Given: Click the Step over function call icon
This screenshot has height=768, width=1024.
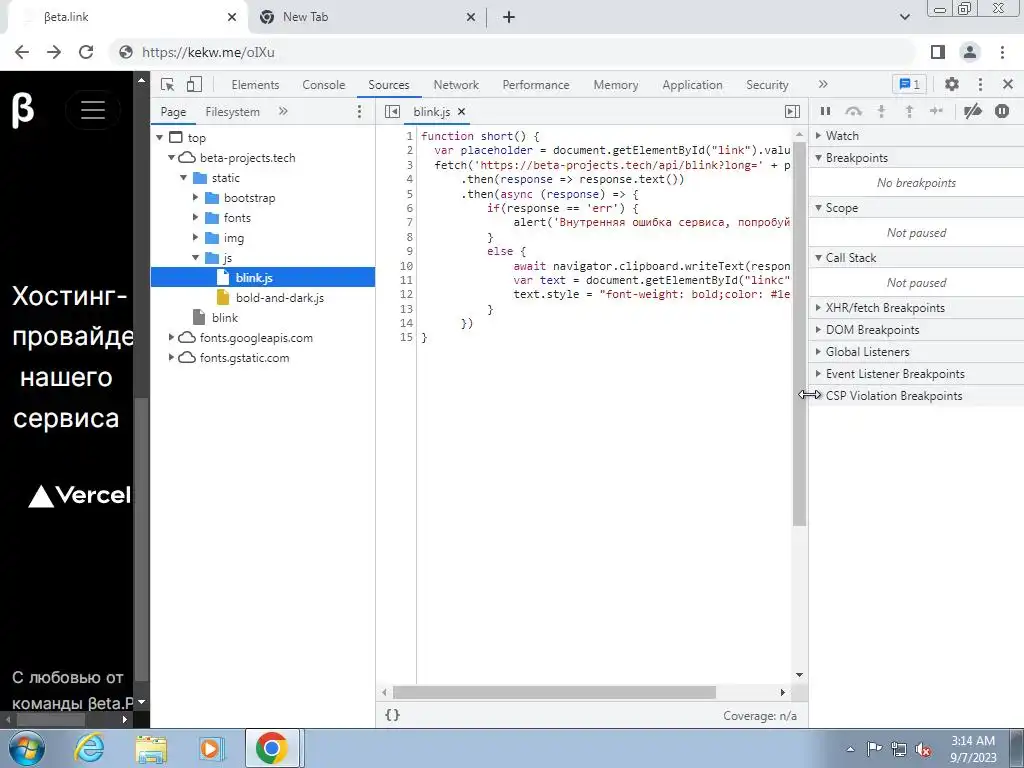Looking at the screenshot, I should (854, 112).
